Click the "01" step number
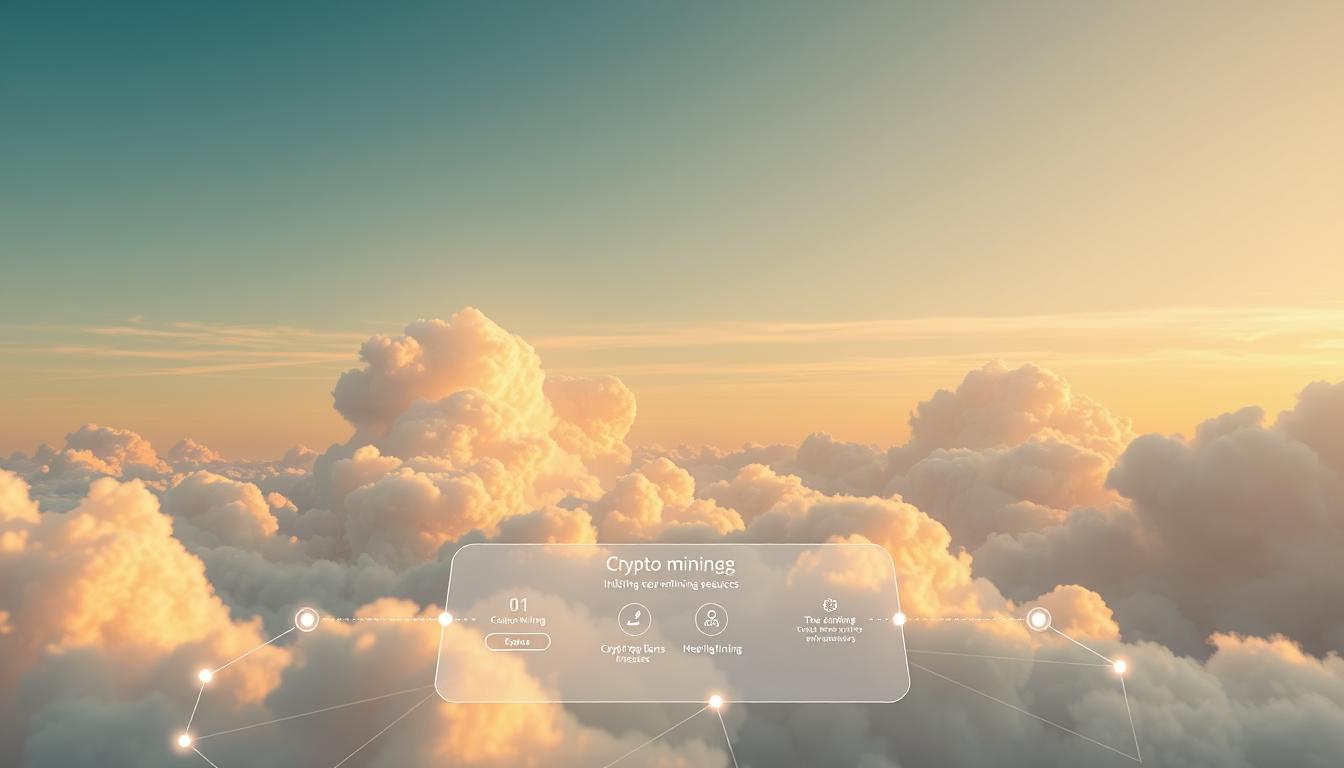This screenshot has width=1344, height=768. tap(518, 605)
